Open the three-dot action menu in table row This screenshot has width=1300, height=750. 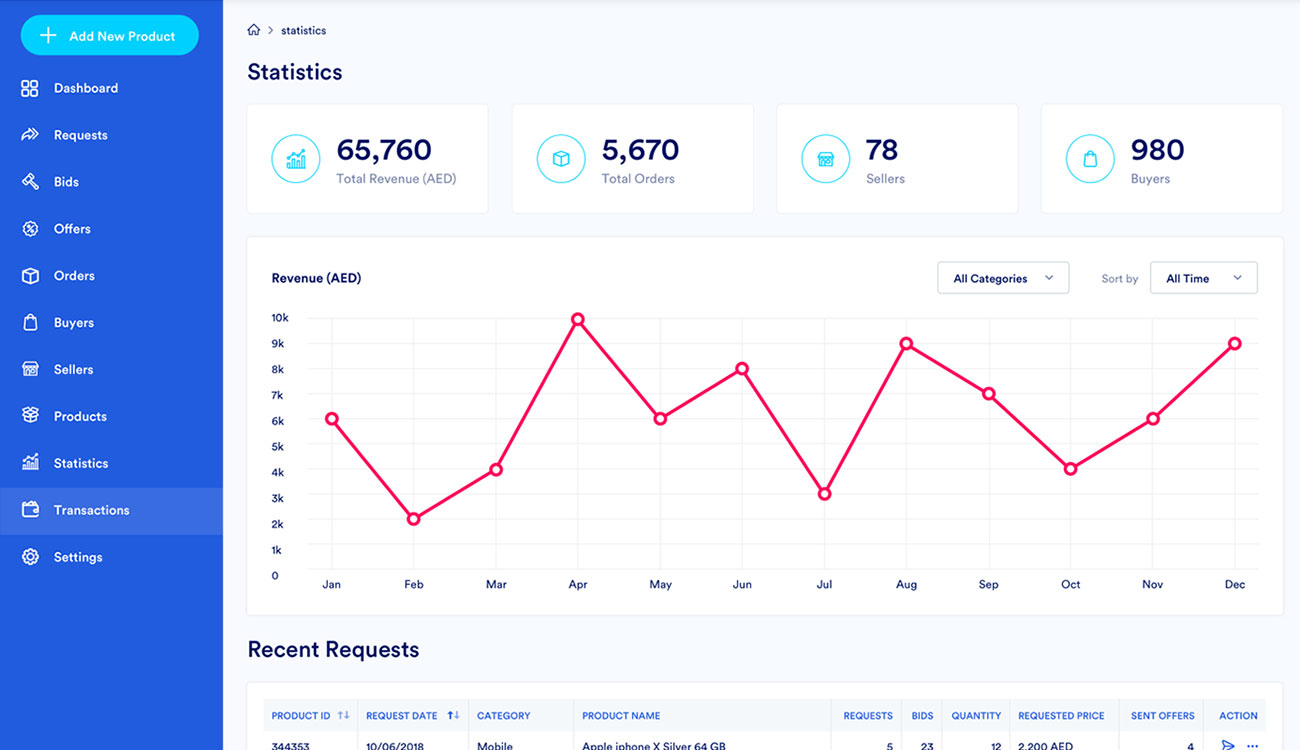click(x=1252, y=745)
